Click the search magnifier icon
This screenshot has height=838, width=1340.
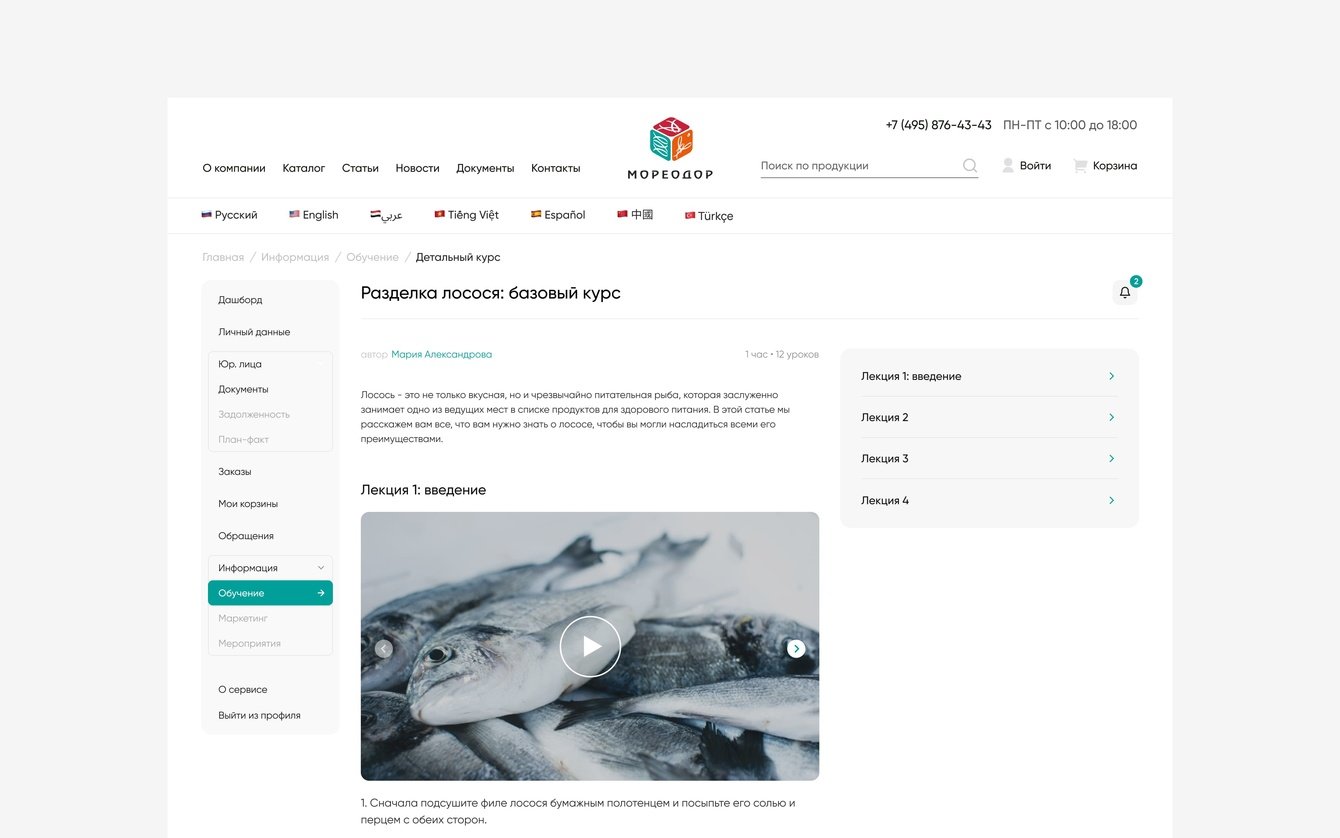[x=969, y=166]
